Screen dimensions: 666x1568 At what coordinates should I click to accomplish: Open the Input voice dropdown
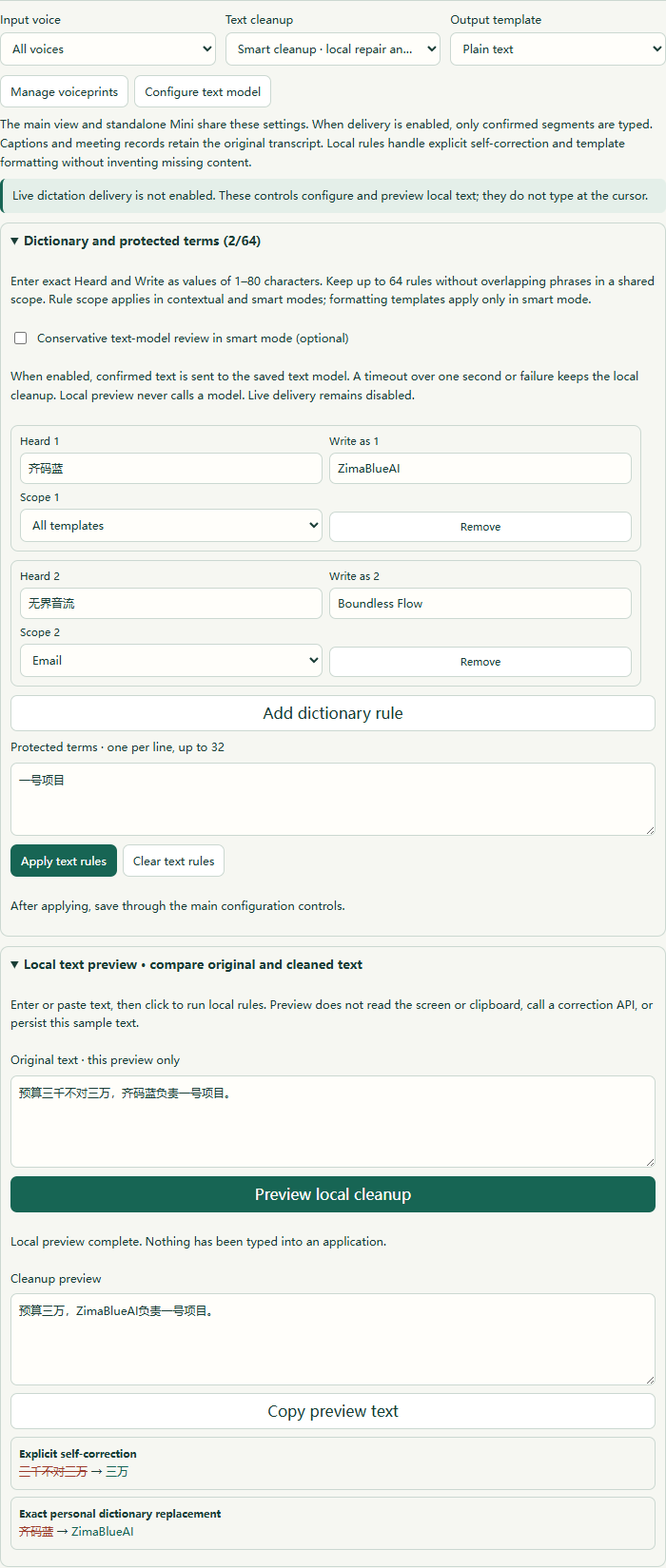[108, 49]
